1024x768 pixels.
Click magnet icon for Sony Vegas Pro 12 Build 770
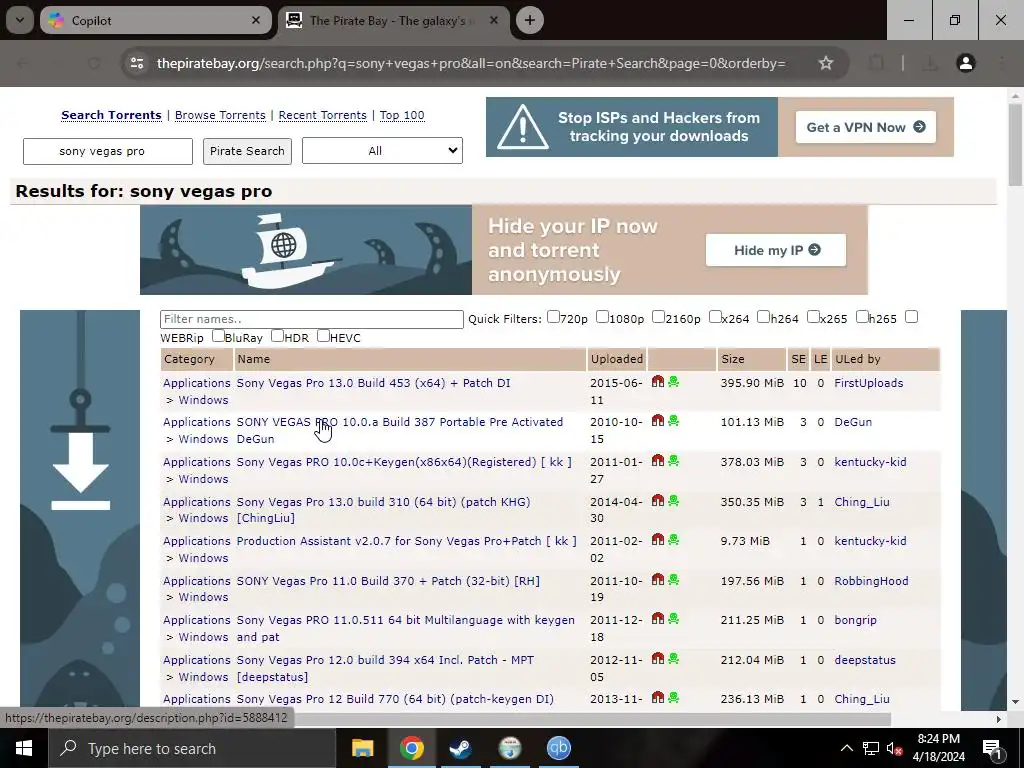[x=658, y=697]
